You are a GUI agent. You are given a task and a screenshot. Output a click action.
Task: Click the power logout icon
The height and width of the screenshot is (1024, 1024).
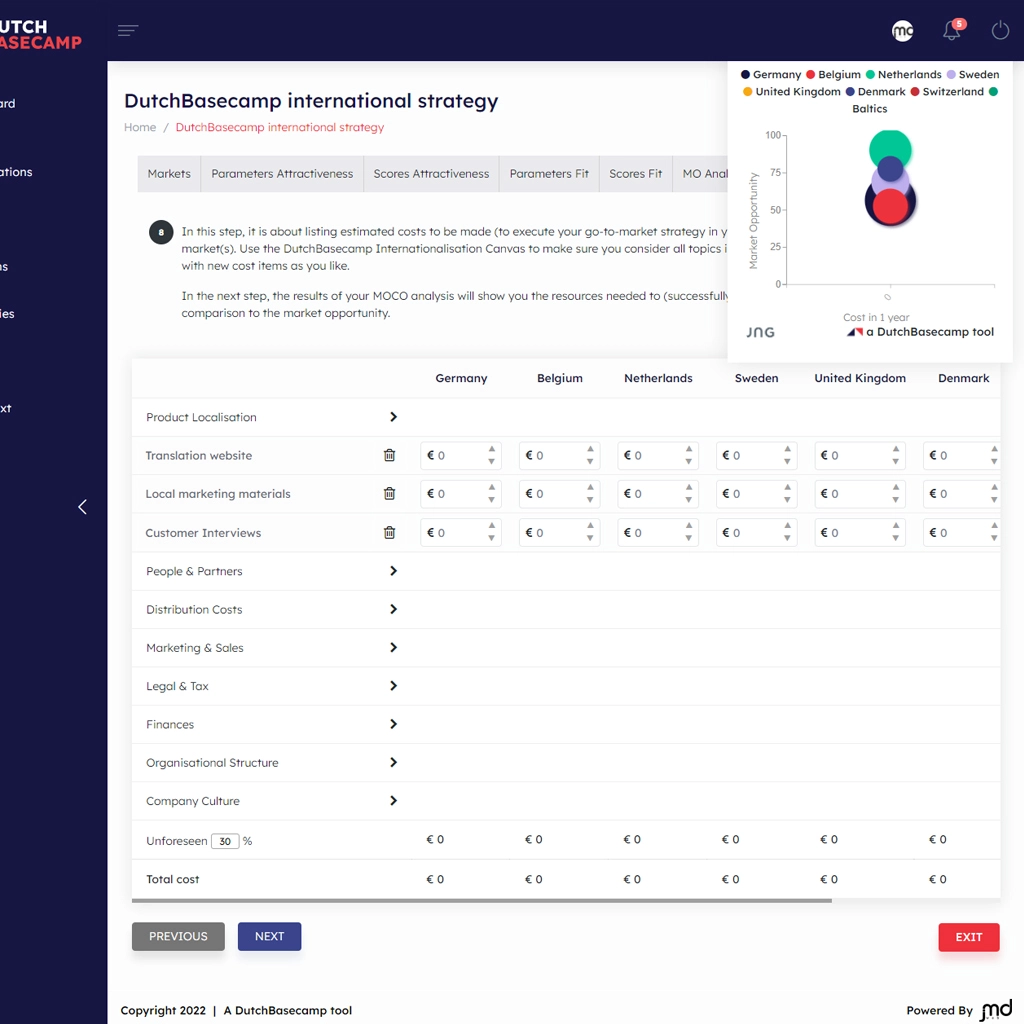[x=1000, y=31]
